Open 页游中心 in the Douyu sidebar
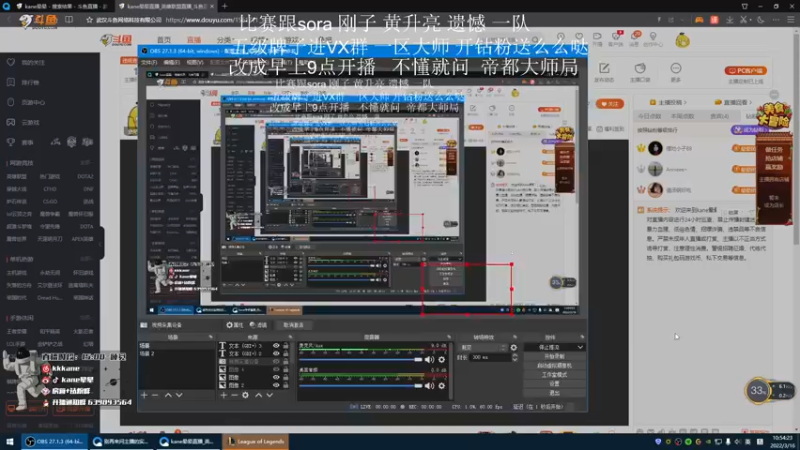Image resolution: width=800 pixels, height=450 pixels. [x=33, y=103]
